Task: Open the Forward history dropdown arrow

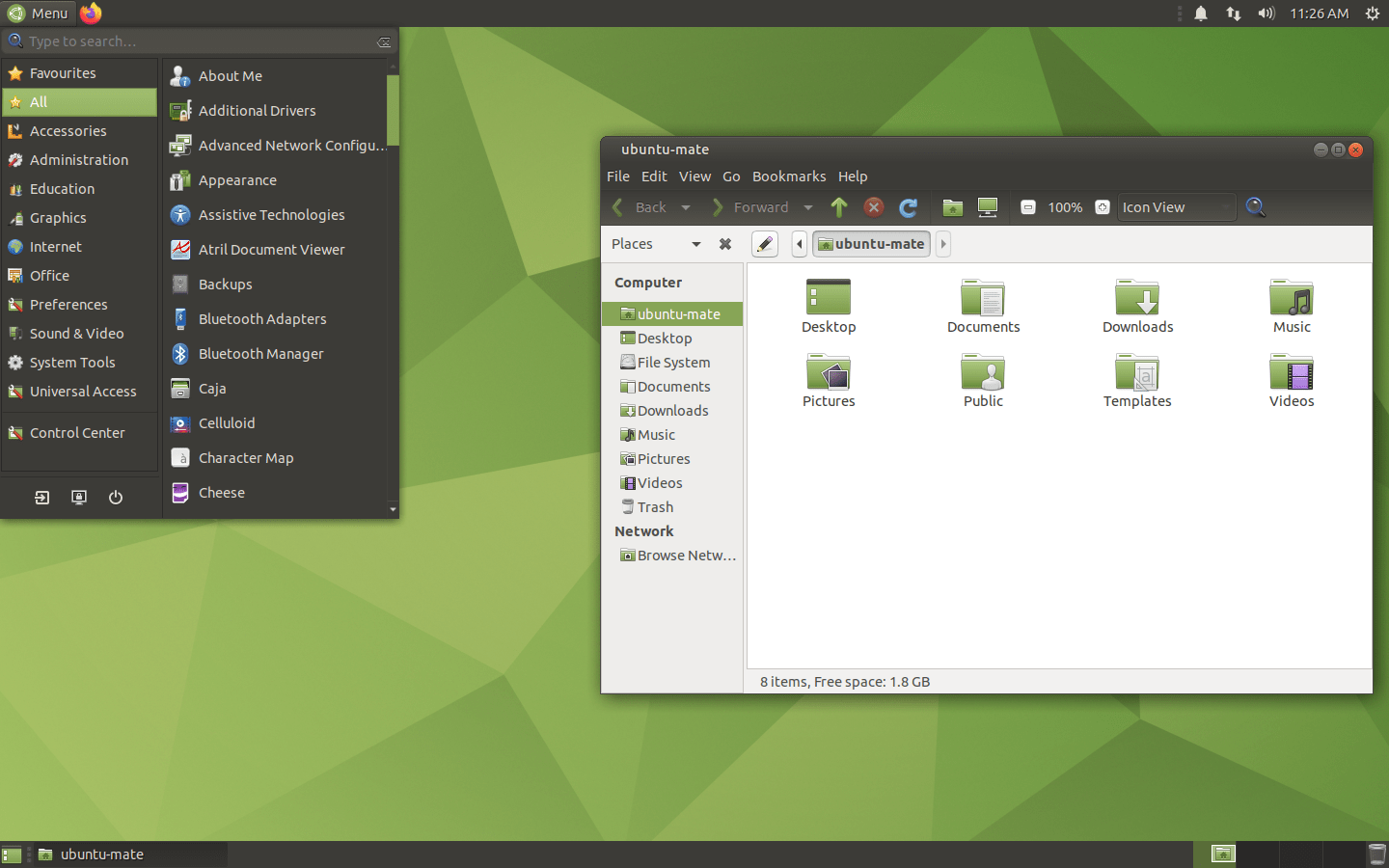Action: pyautogui.click(x=808, y=207)
